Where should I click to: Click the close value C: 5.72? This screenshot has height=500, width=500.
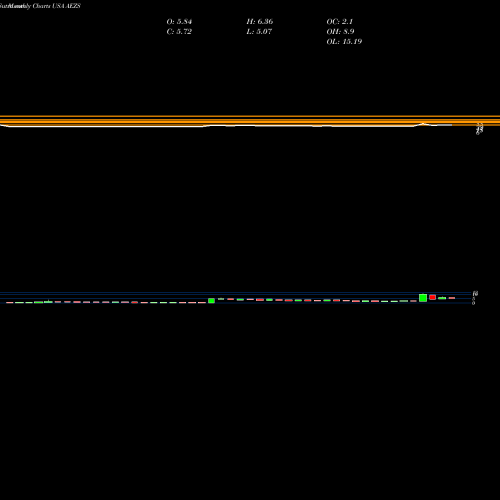click(179, 31)
